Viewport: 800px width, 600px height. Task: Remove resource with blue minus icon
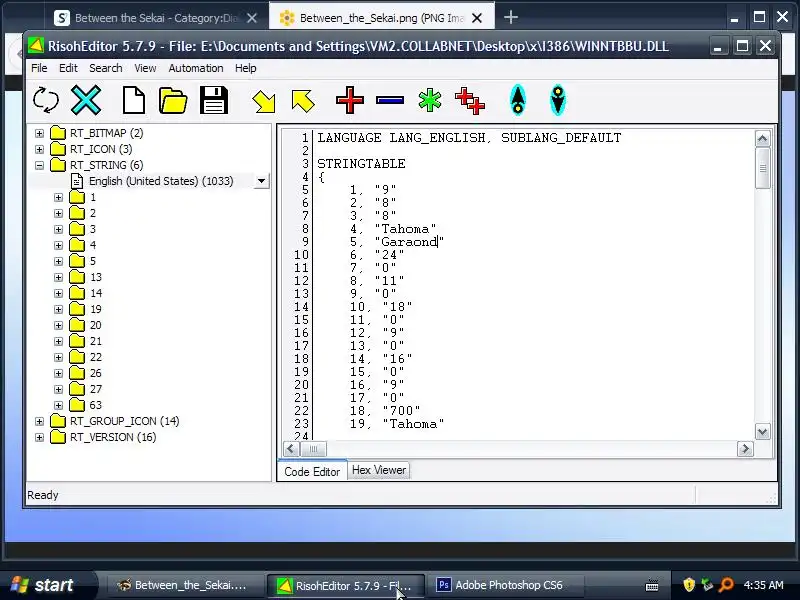point(390,101)
